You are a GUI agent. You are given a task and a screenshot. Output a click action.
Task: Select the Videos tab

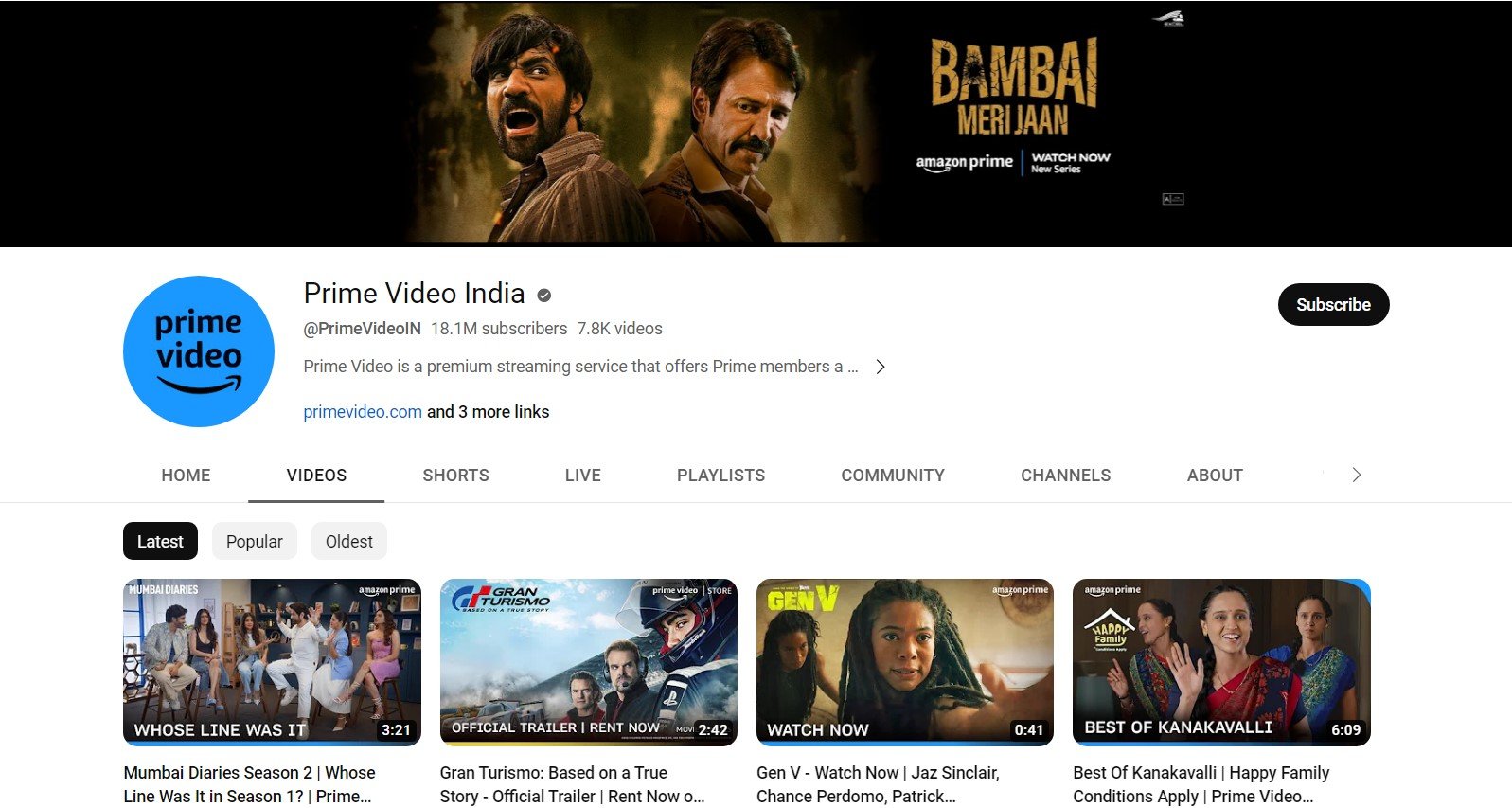click(x=316, y=476)
